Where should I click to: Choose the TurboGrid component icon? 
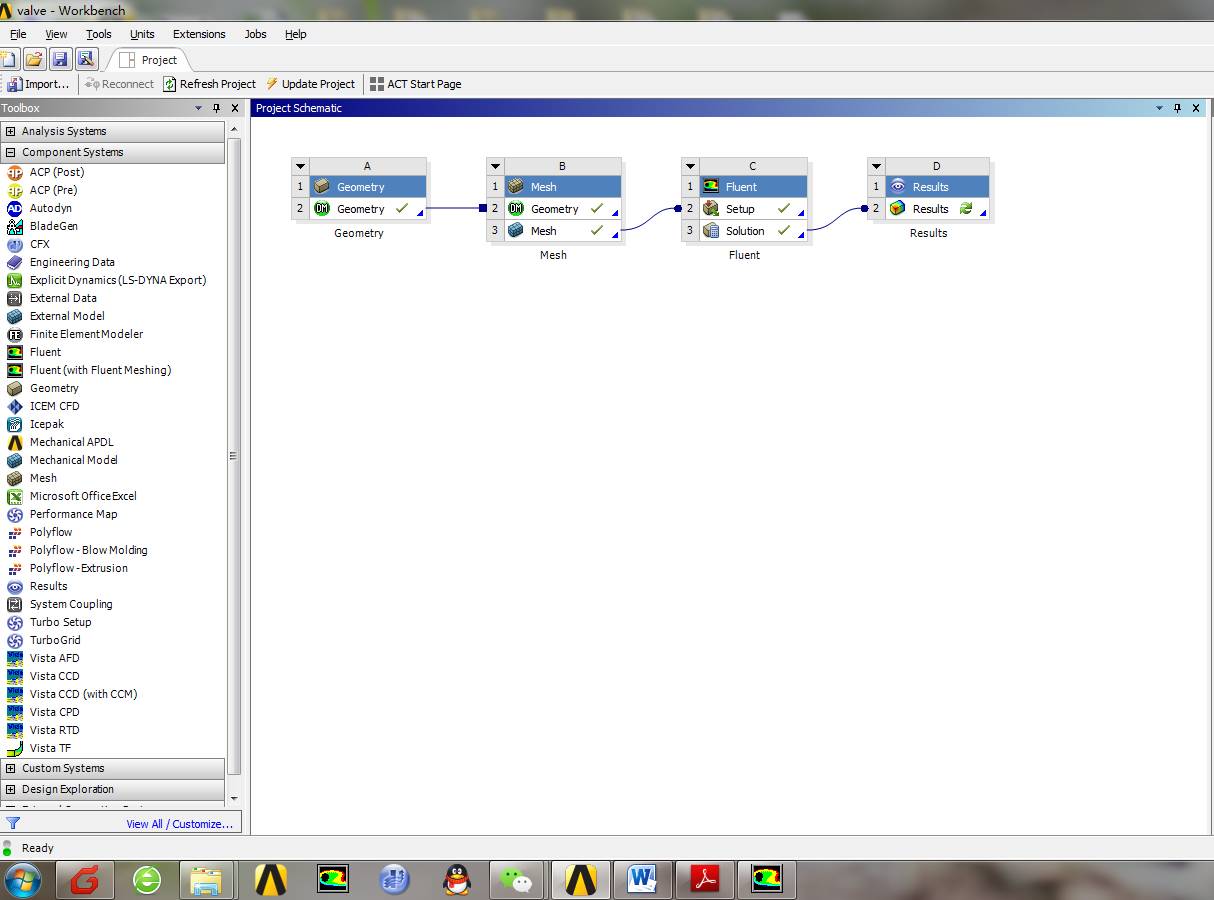14,640
